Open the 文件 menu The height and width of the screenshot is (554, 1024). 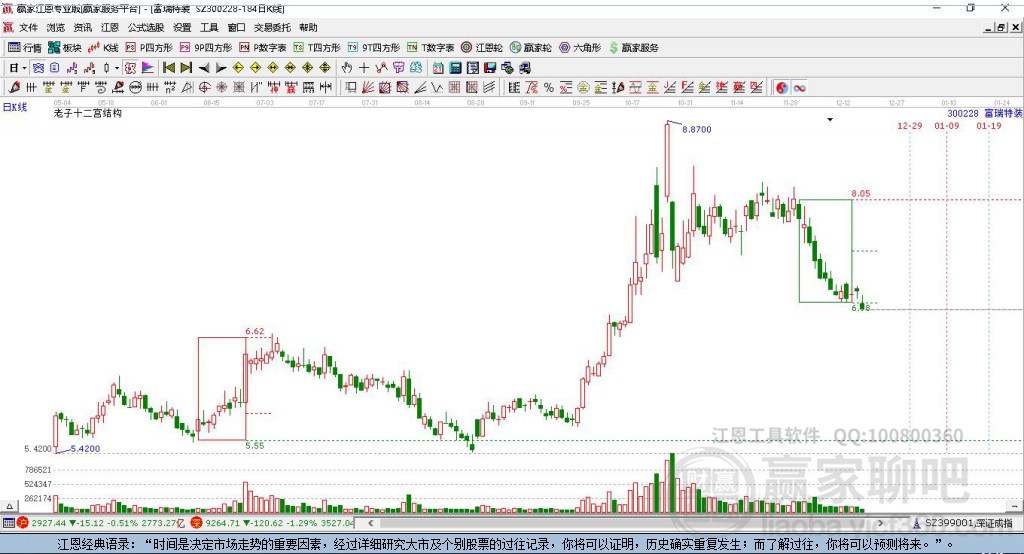[28, 27]
